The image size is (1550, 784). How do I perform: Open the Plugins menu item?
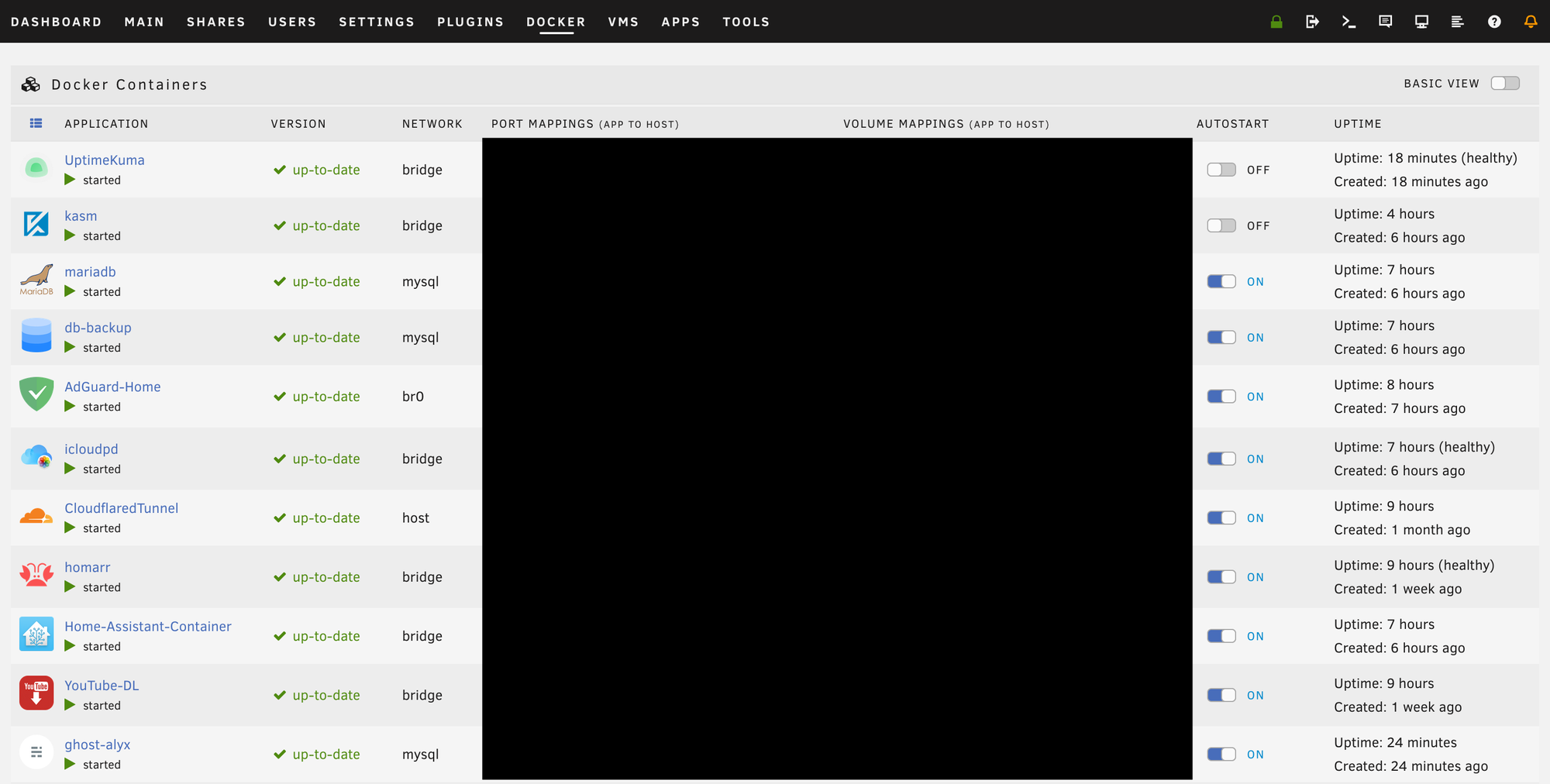[x=470, y=22]
